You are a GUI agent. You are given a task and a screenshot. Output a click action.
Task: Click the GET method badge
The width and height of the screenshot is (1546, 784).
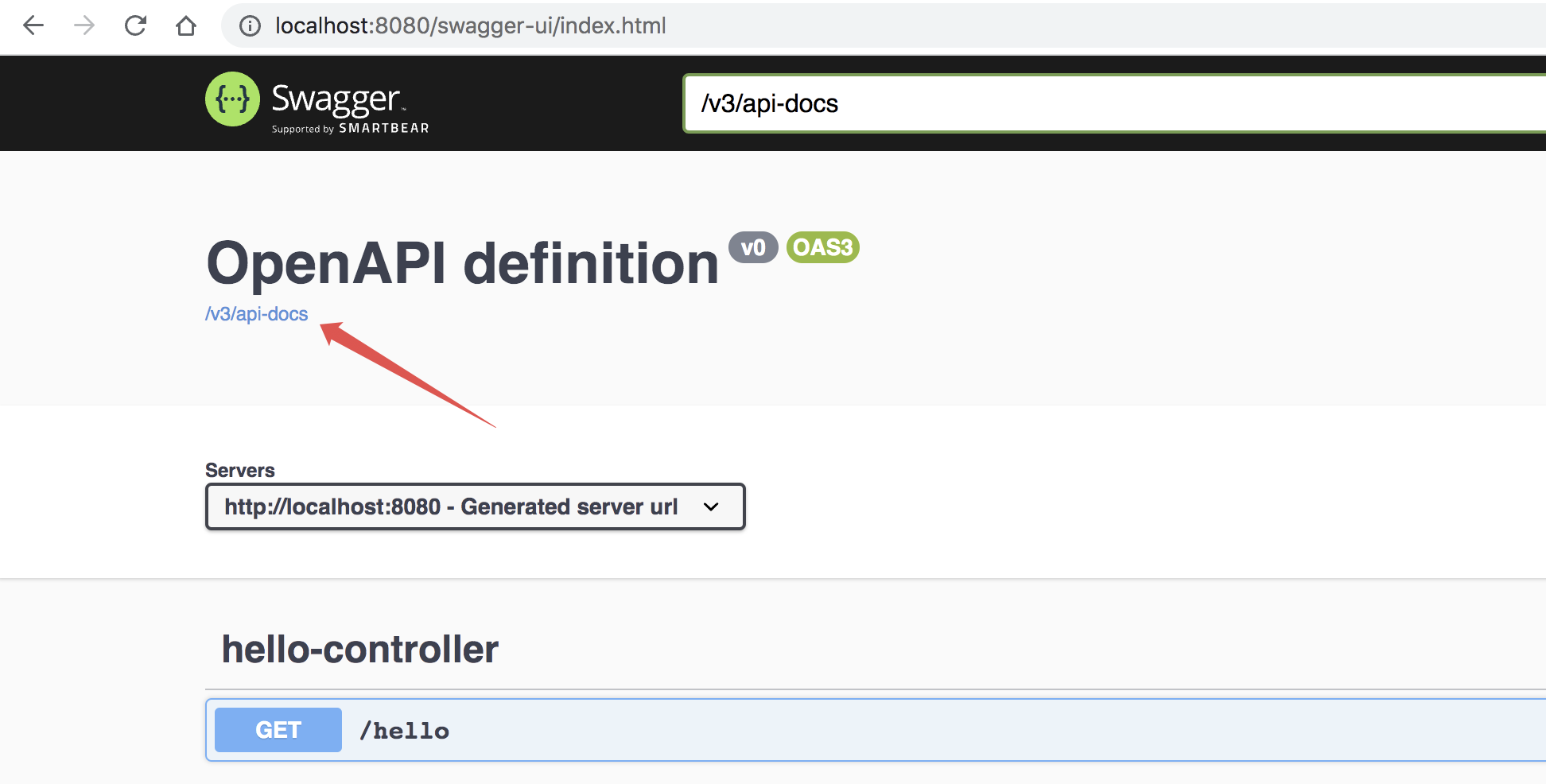point(278,730)
